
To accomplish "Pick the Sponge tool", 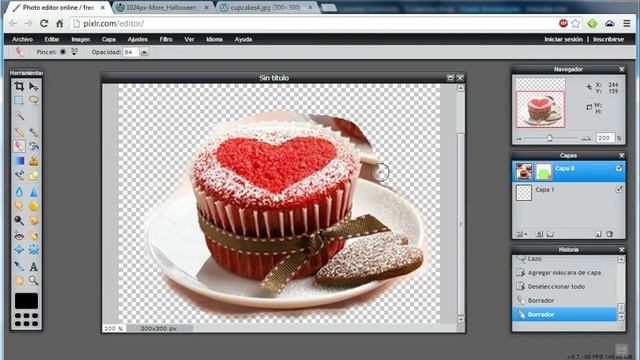I will (33, 206).
